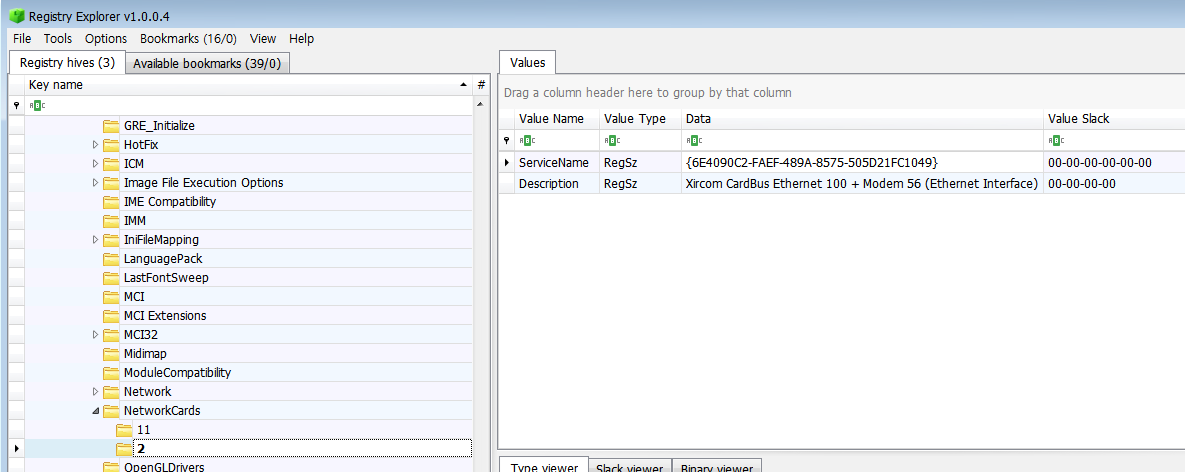Click the HotFix folder icon
Viewport: 1185px width, 472px height.
(111, 144)
